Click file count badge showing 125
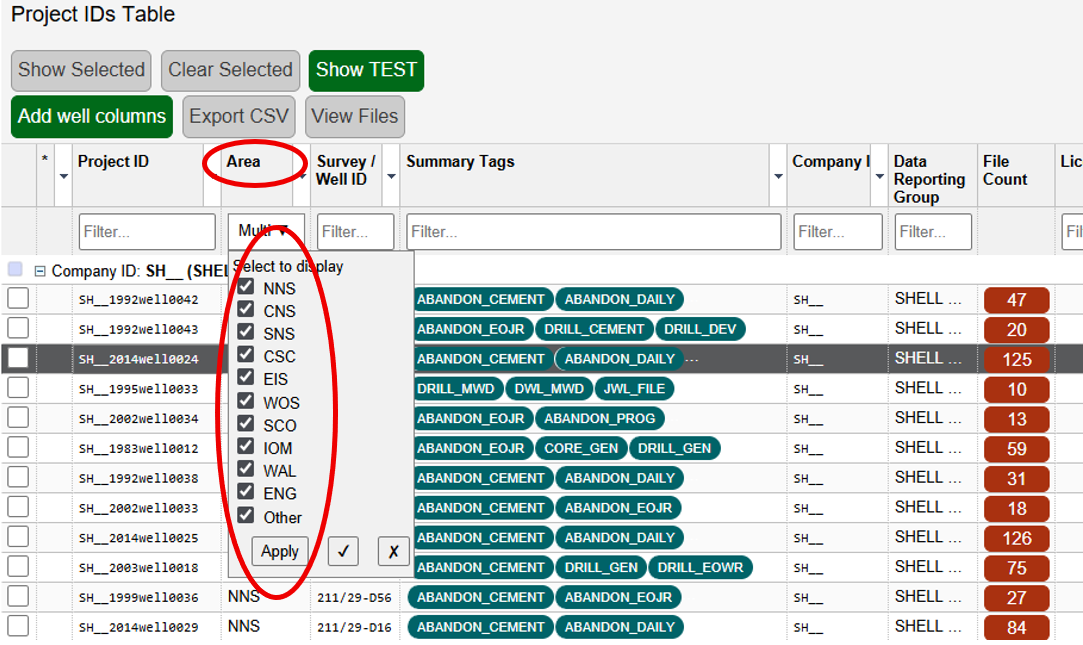This screenshot has height=645, width=1083. [x=1017, y=359]
